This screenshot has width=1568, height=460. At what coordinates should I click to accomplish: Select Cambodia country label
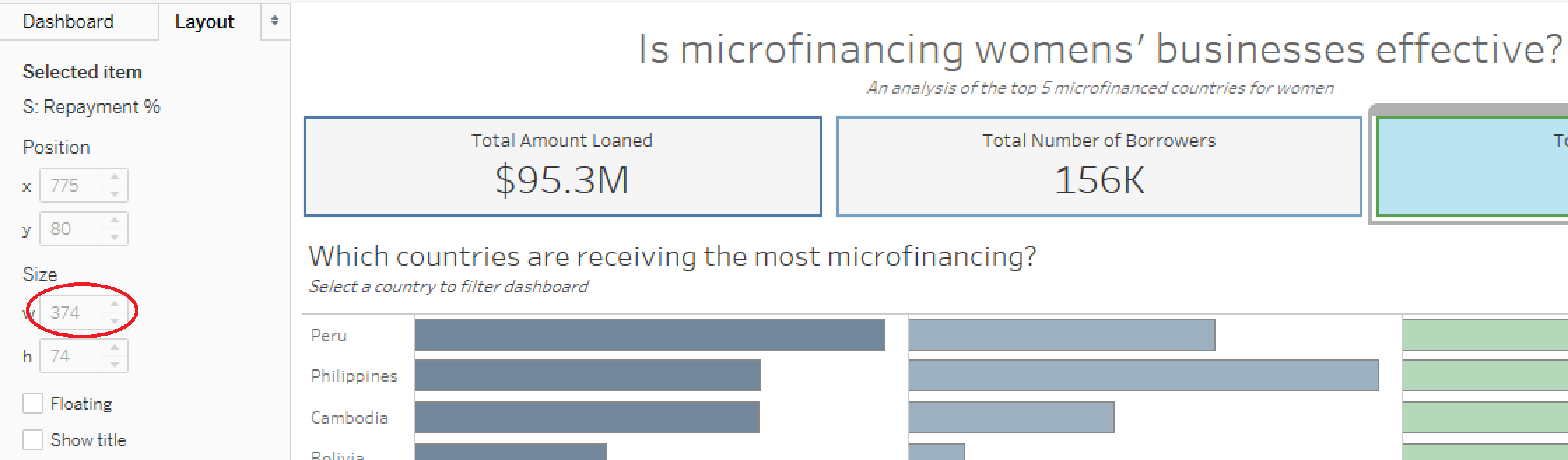[x=349, y=417]
